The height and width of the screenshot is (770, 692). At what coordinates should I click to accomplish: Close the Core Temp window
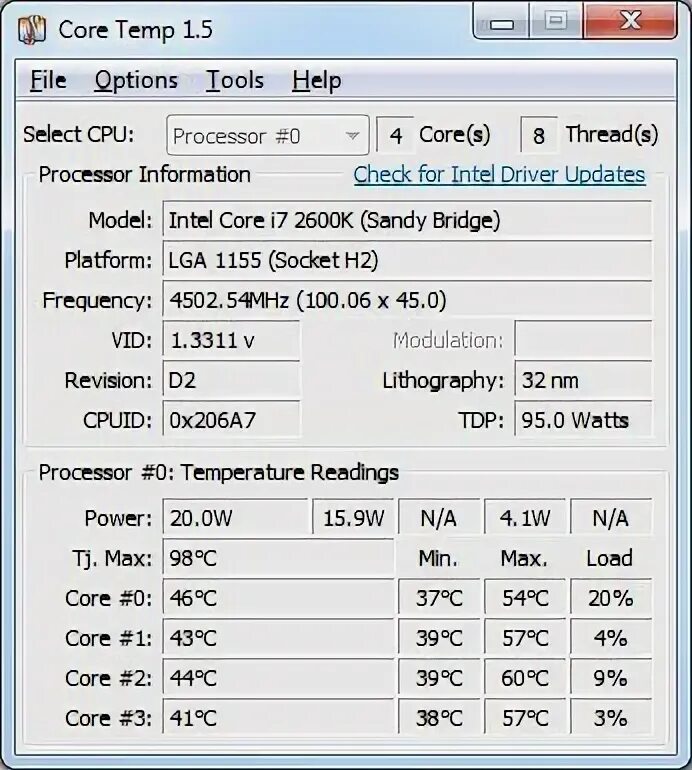click(630, 22)
